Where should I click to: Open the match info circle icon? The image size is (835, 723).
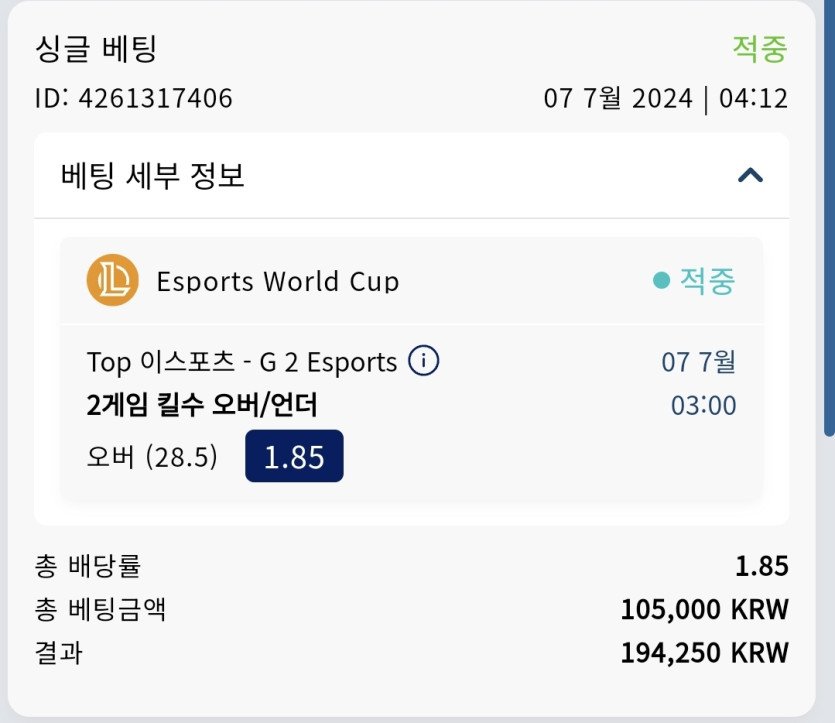coord(423,360)
